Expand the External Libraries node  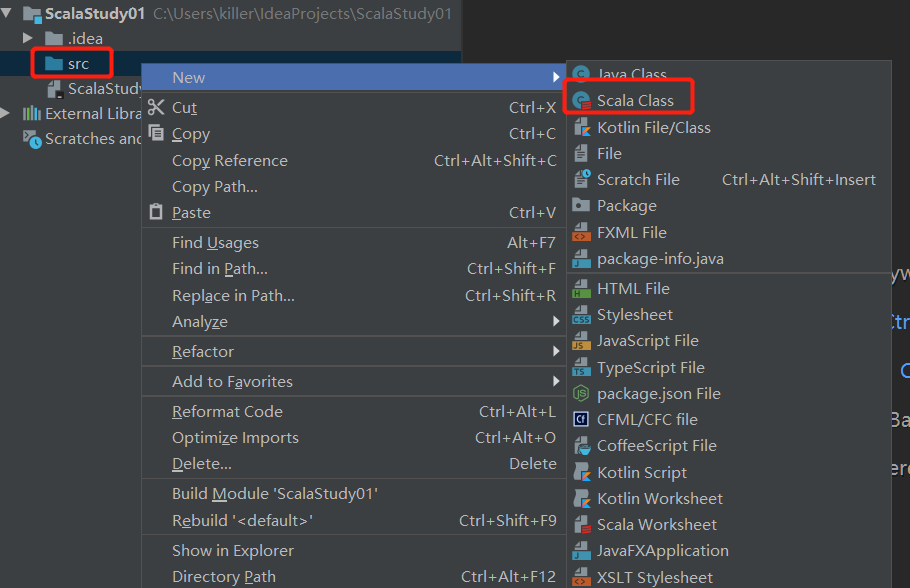coord(6,113)
